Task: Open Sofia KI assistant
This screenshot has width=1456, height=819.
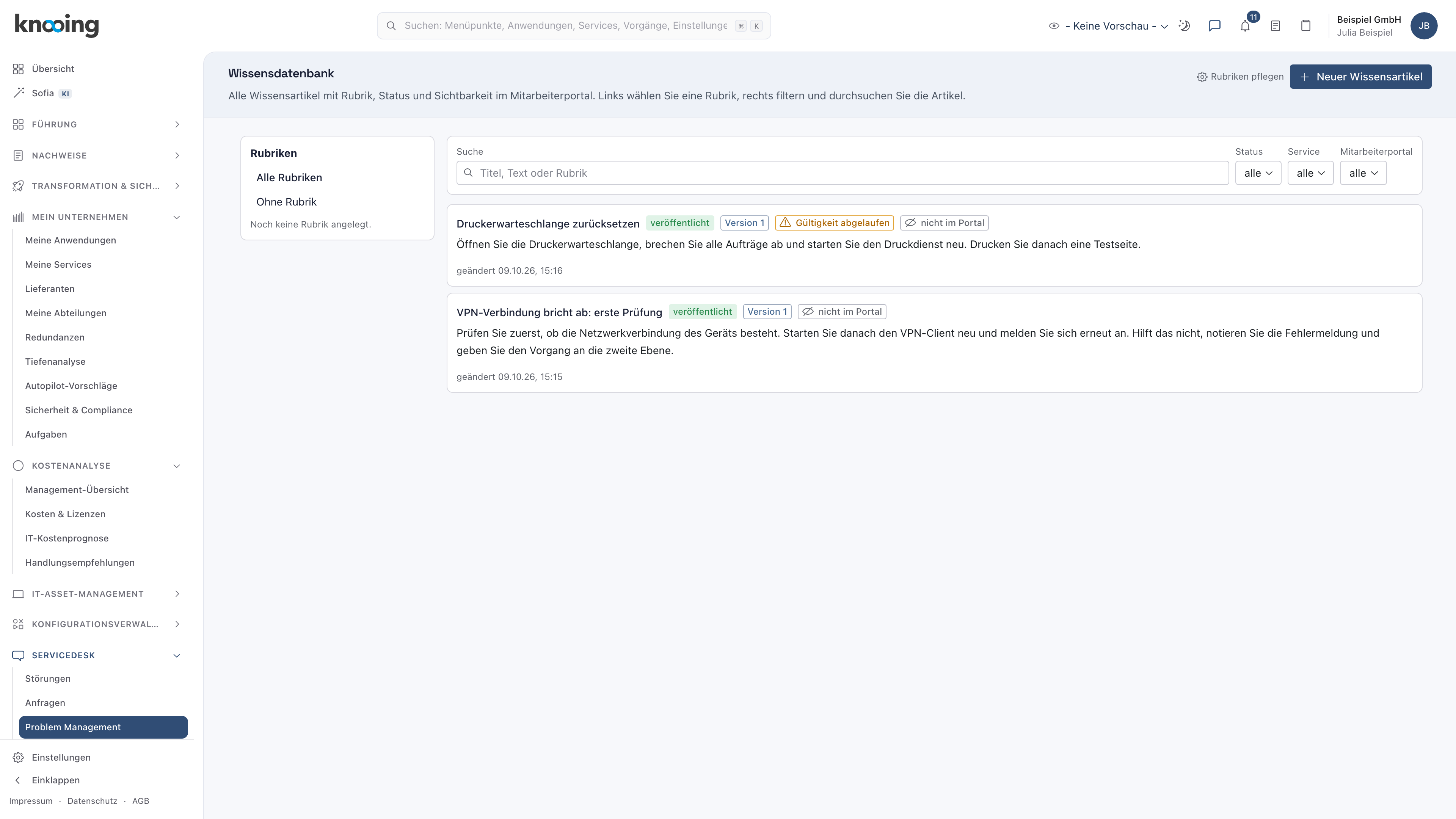Action: point(43,93)
